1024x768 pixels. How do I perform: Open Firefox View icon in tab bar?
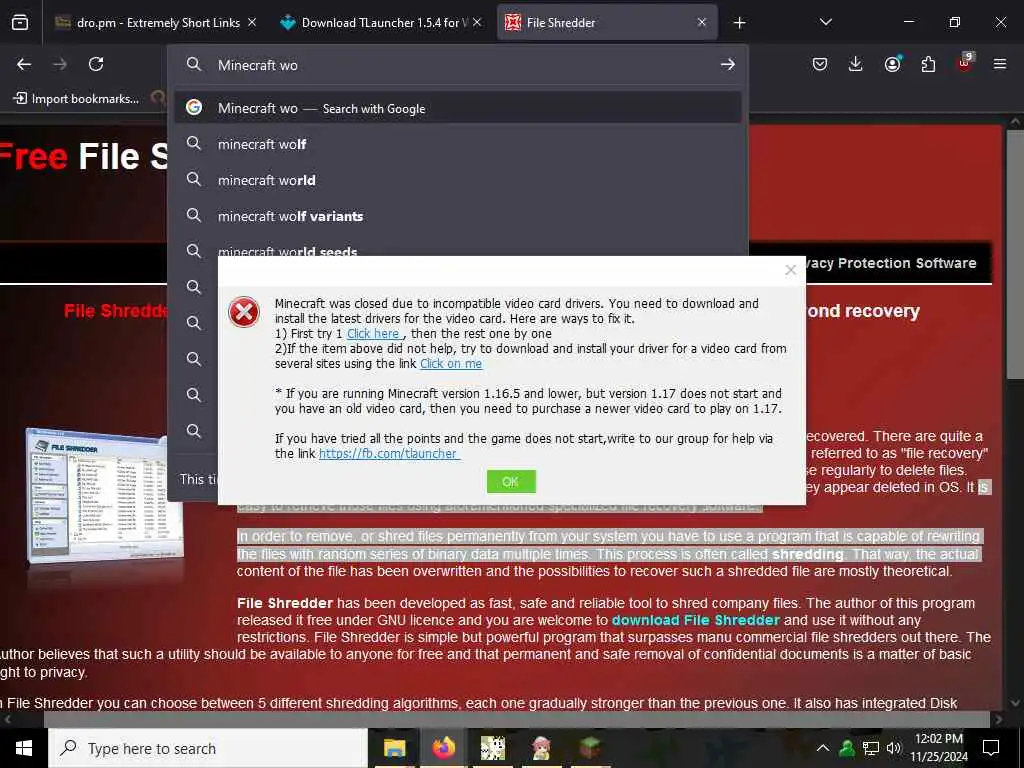pyautogui.click(x=20, y=23)
